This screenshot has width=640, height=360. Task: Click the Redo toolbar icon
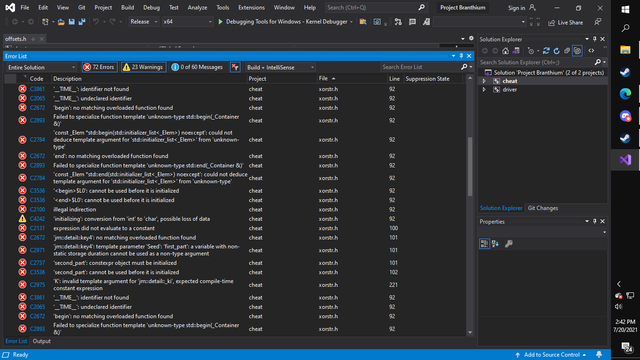(x=112, y=22)
